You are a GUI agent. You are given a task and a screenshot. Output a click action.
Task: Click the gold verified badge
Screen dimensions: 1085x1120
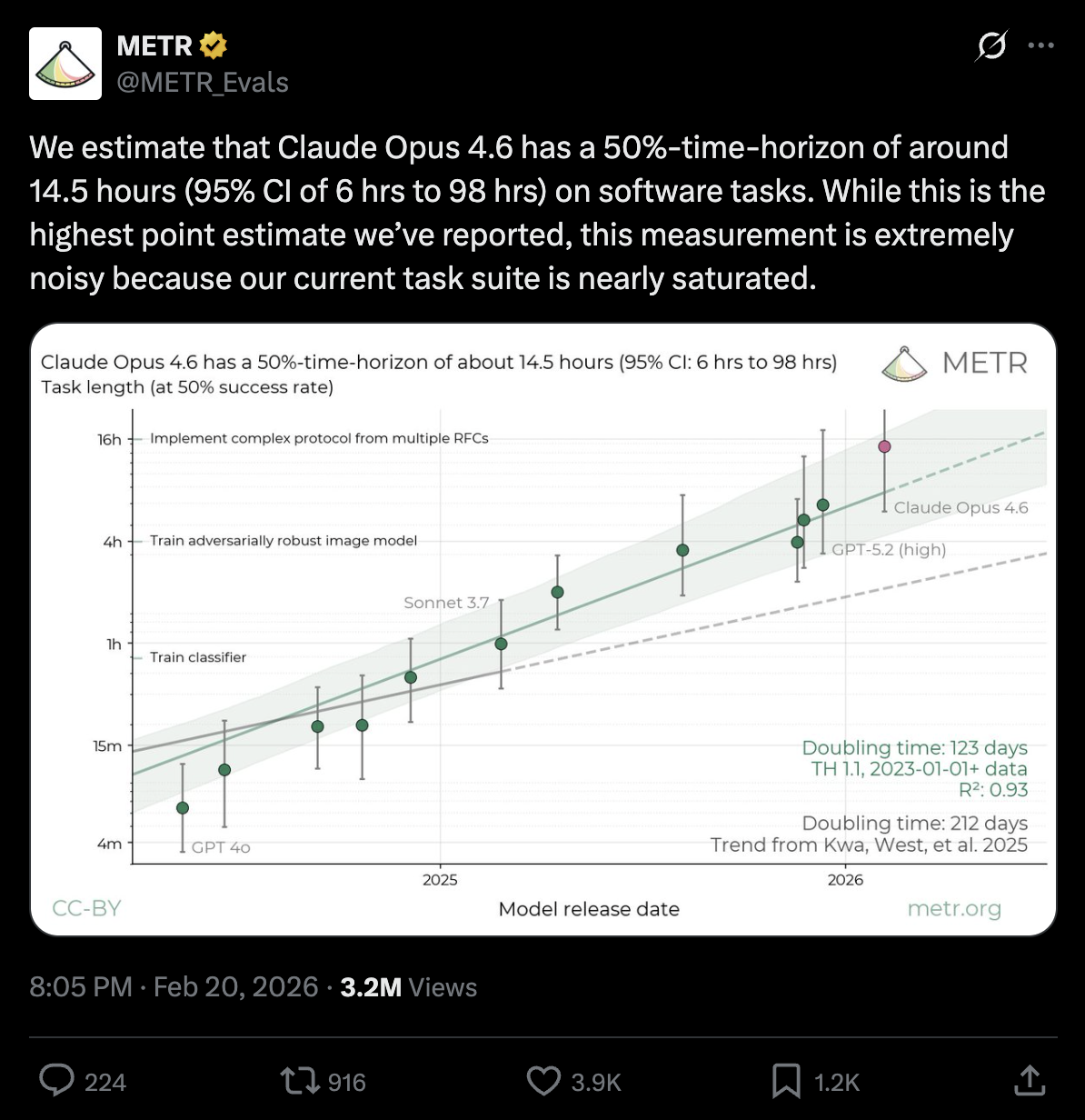tap(213, 45)
